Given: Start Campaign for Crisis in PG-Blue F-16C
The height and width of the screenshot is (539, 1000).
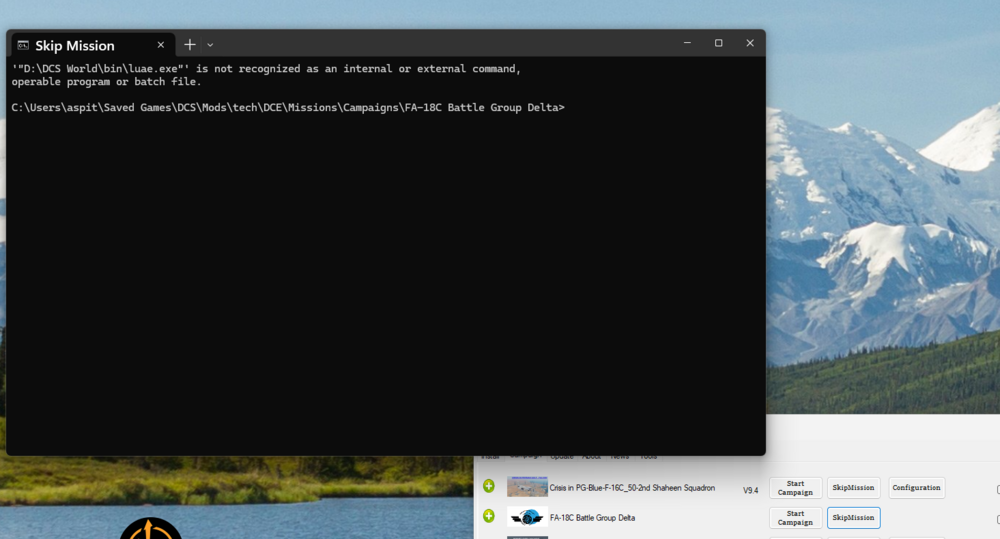Looking at the screenshot, I should point(795,488).
